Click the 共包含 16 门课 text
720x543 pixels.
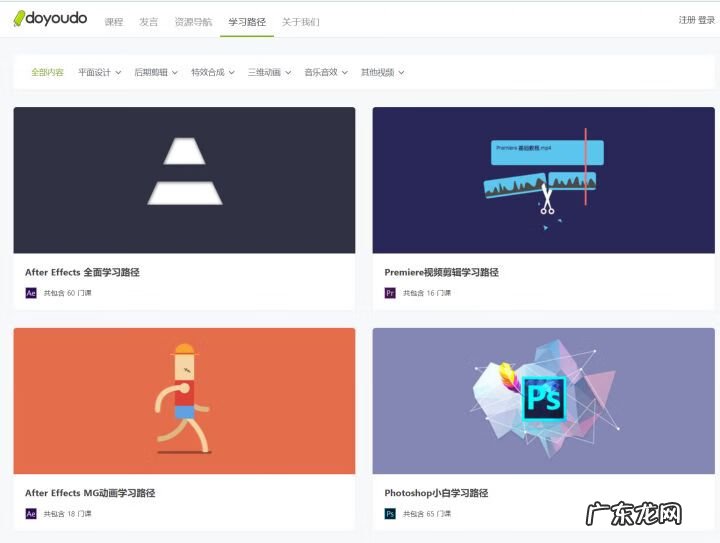[427, 293]
